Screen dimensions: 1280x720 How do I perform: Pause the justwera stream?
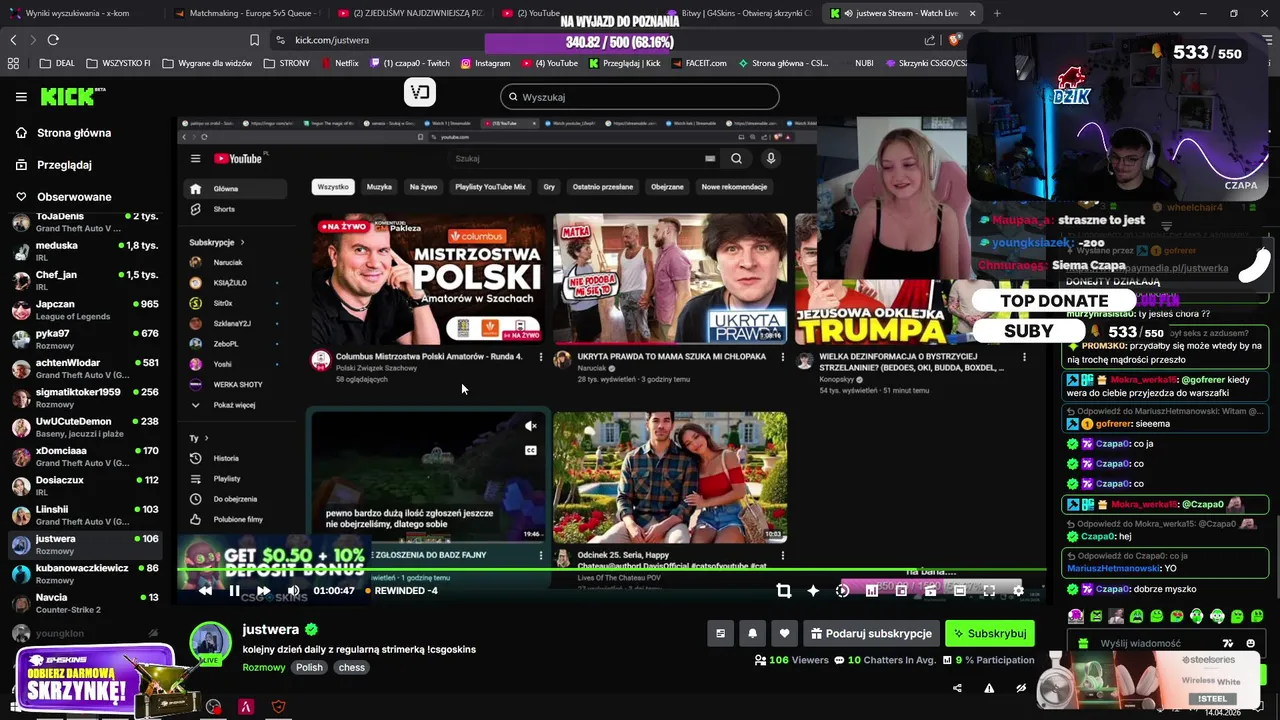pyautogui.click(x=234, y=591)
